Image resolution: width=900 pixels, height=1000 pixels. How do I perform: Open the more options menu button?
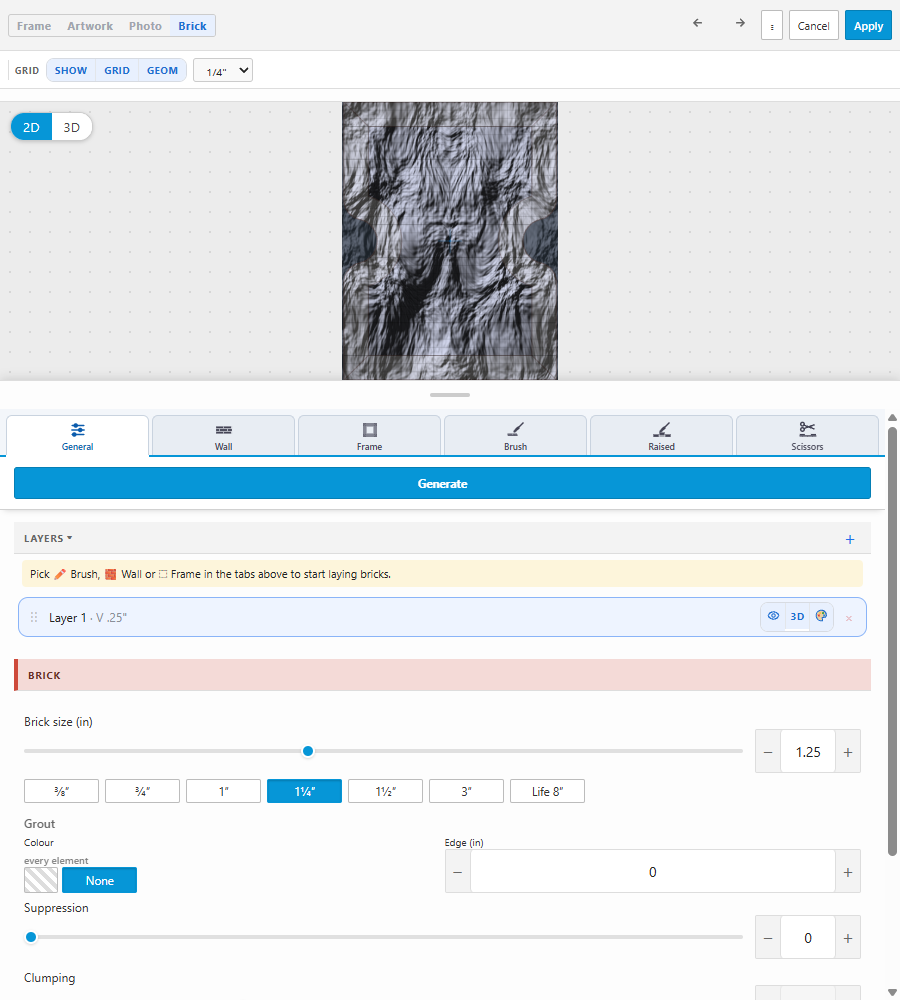[x=772, y=26]
